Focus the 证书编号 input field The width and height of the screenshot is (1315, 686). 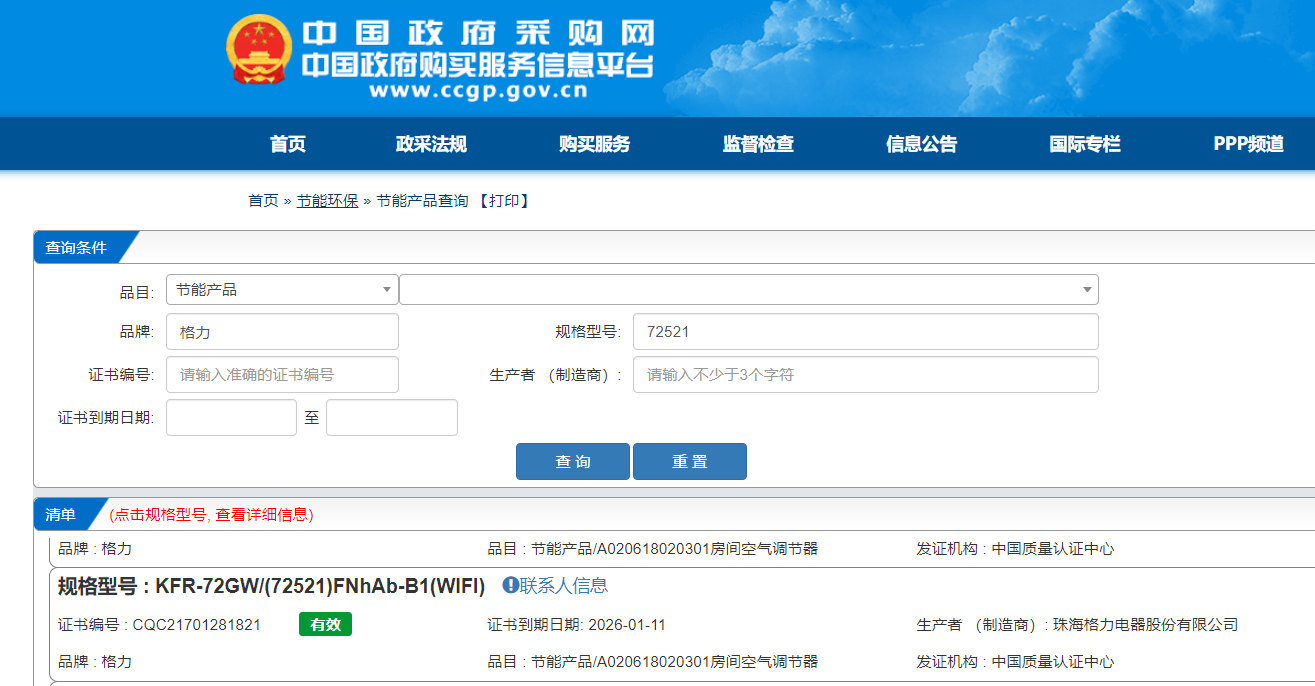(x=282, y=375)
